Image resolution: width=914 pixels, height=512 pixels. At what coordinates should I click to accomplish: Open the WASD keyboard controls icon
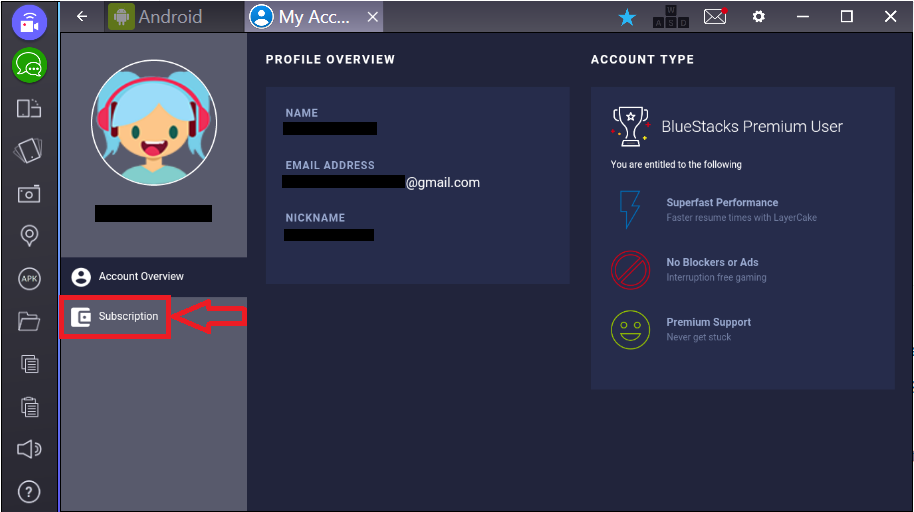671,17
